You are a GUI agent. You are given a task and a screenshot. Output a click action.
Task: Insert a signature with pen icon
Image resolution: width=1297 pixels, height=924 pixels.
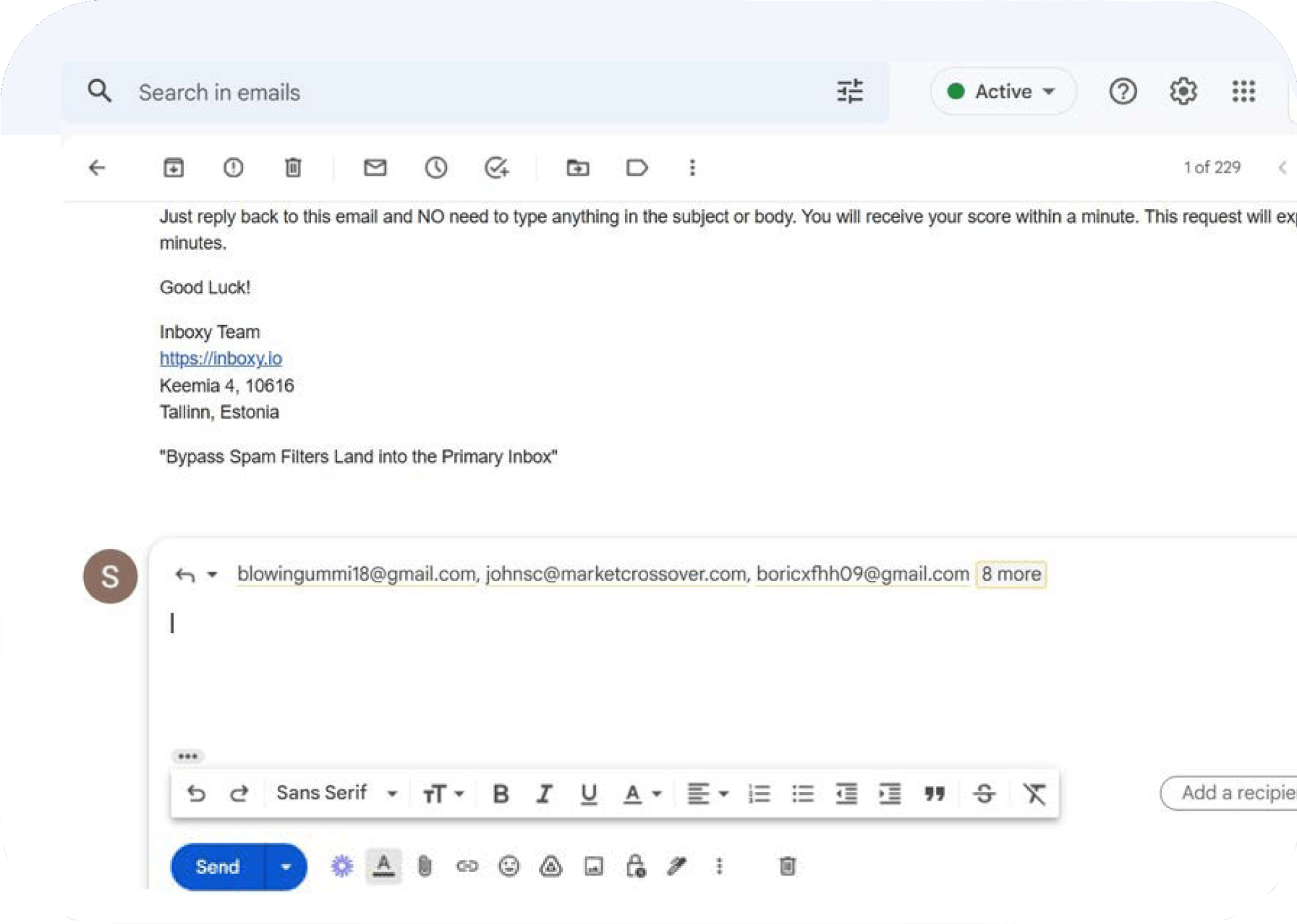click(677, 866)
